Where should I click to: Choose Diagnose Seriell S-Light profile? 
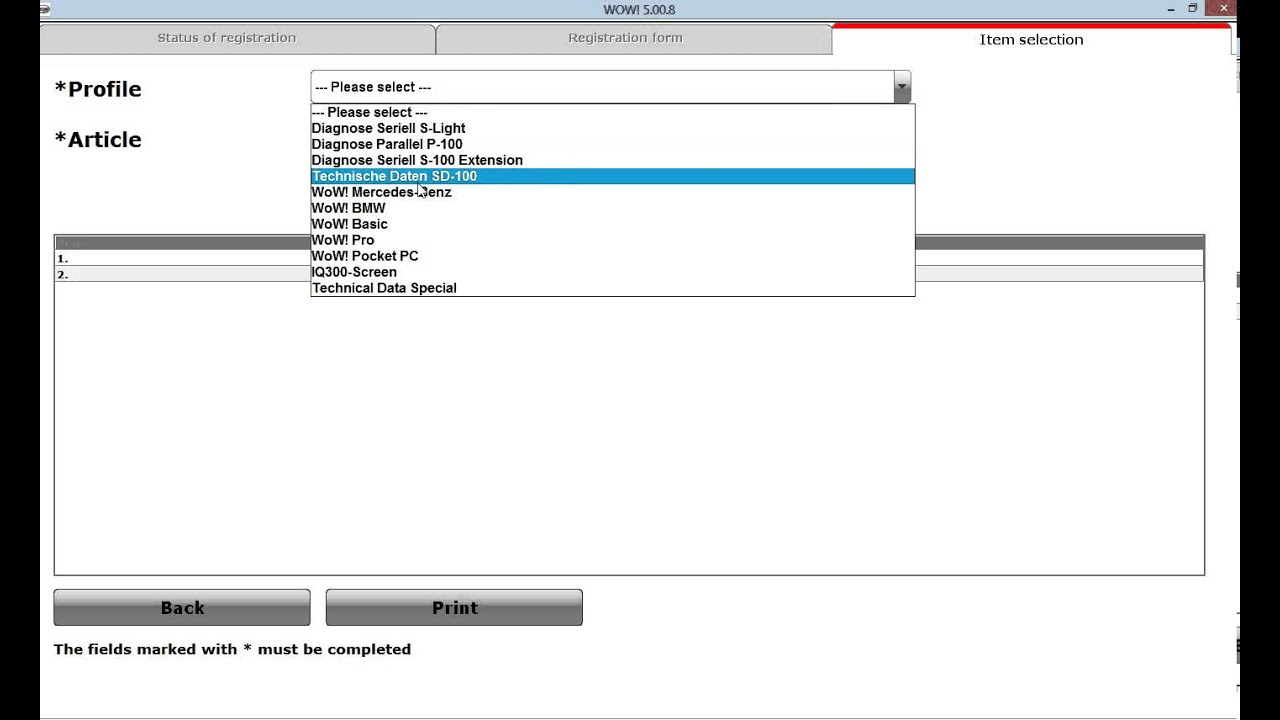(x=613, y=128)
